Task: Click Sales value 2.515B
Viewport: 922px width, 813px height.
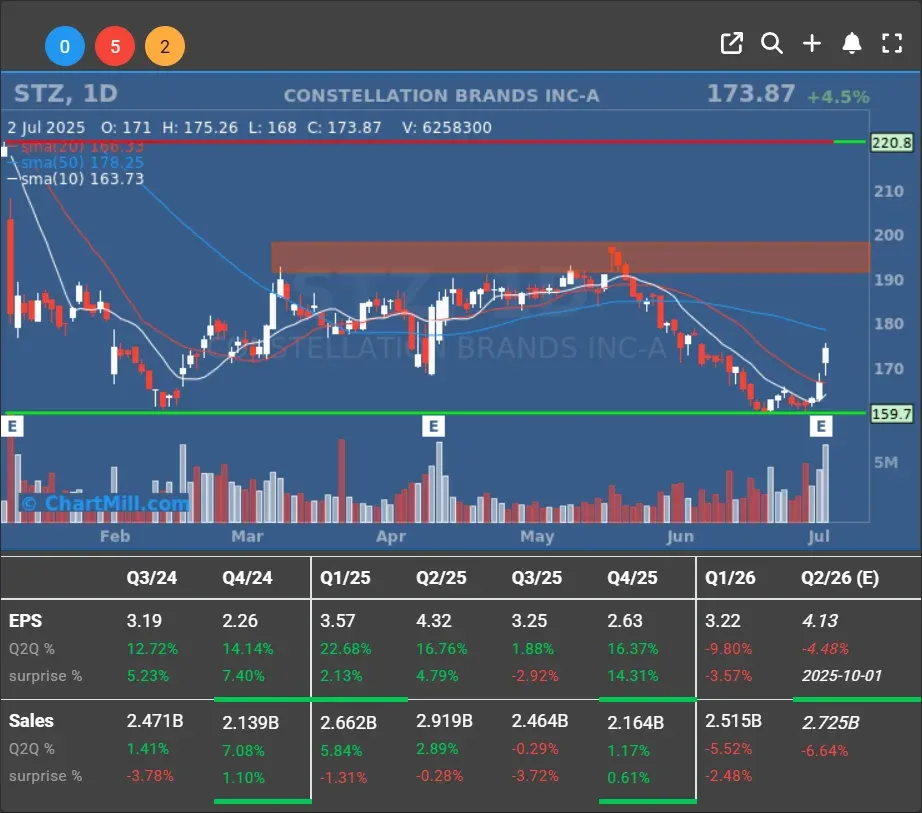Action: coord(733,721)
